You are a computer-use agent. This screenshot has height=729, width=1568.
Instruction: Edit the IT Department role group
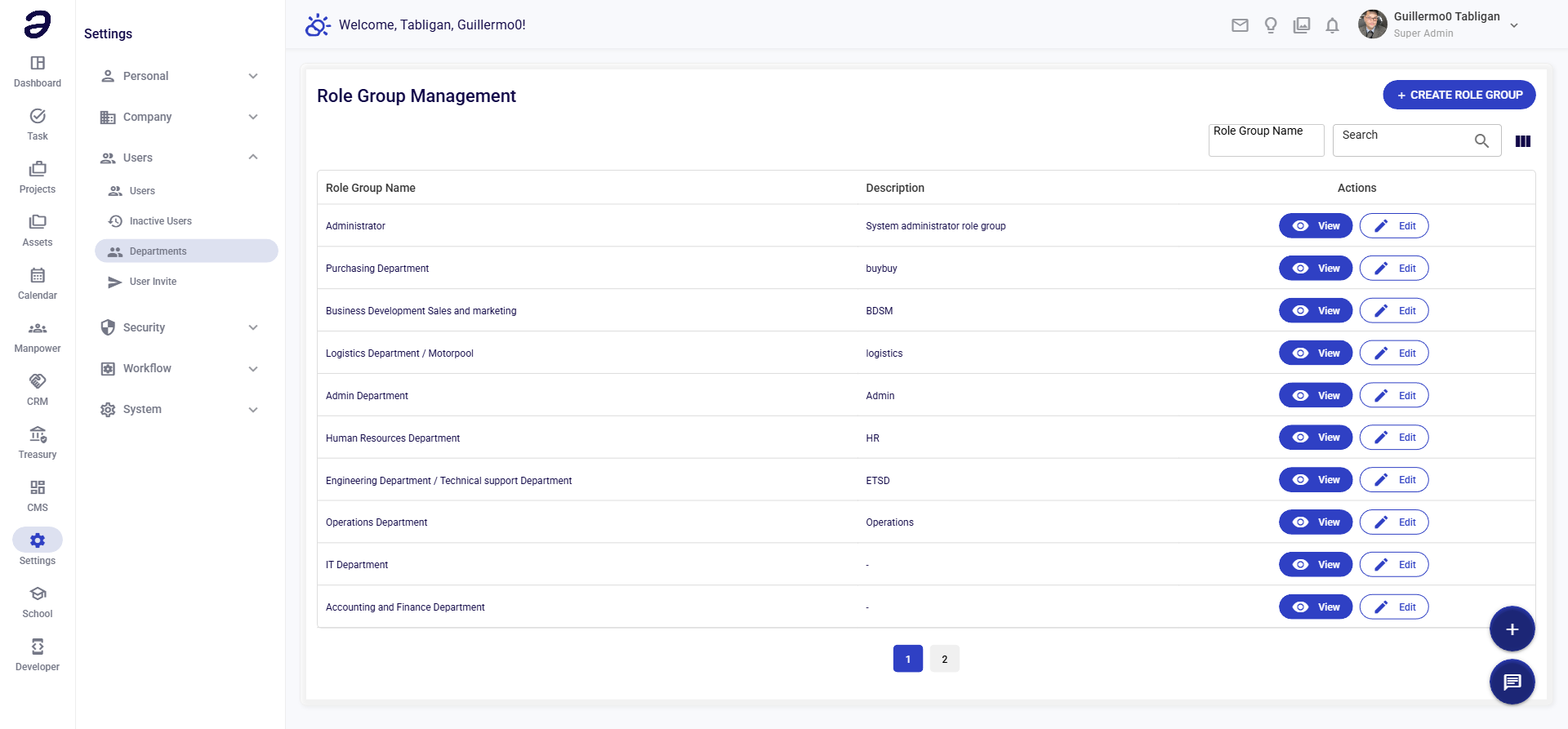point(1394,565)
